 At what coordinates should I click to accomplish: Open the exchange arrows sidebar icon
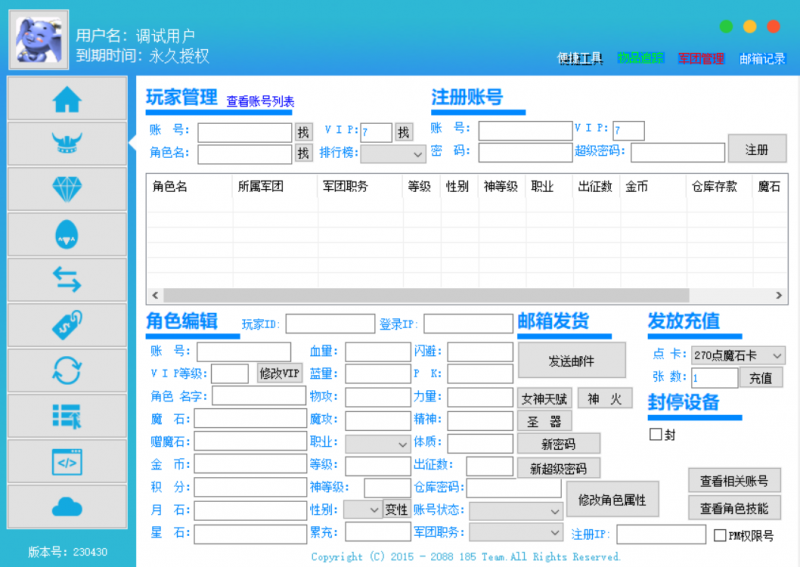(67, 280)
